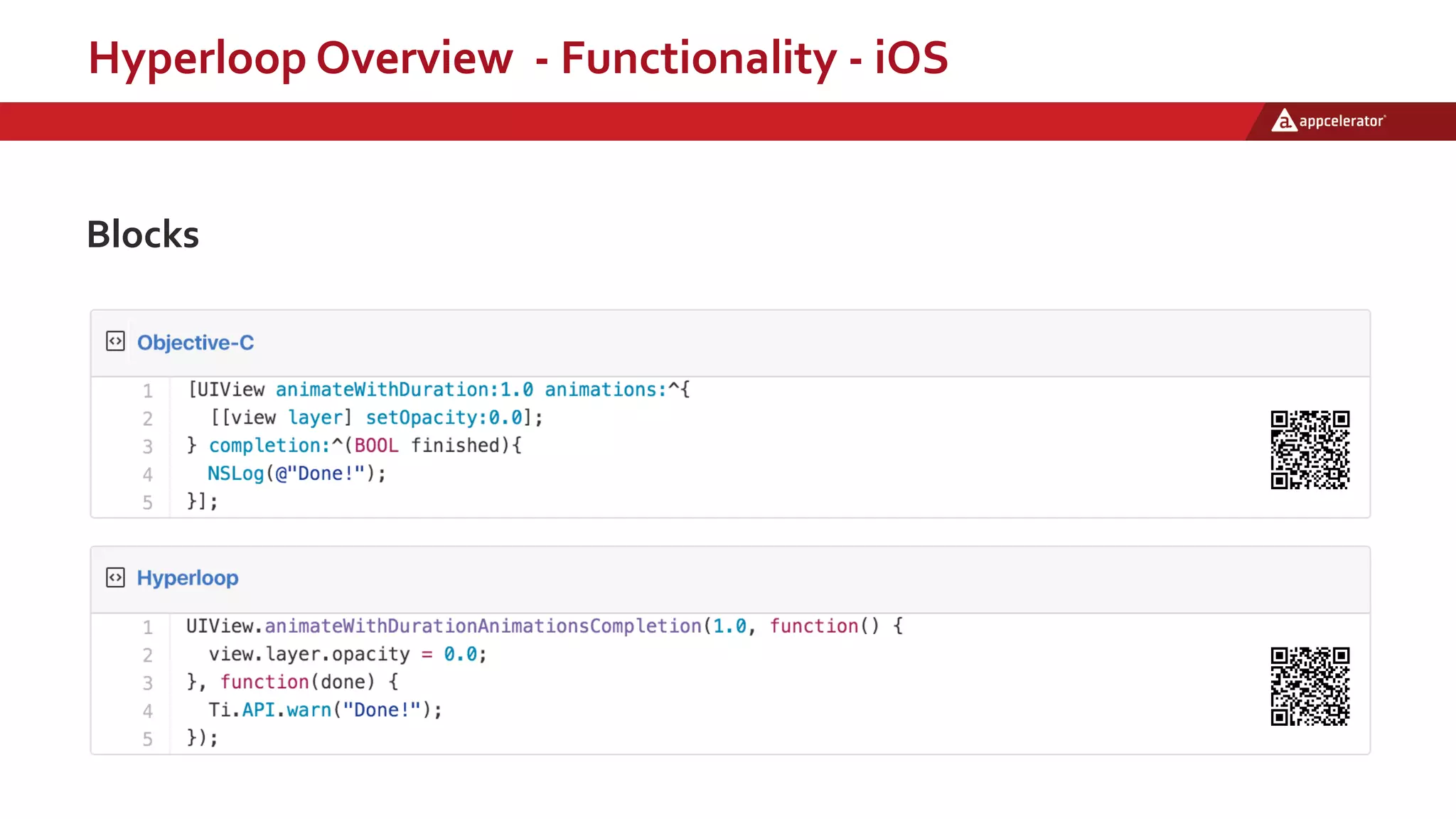Click the Appcelerator logo in red banner
This screenshot has height=819, width=1456.
click(1328, 121)
